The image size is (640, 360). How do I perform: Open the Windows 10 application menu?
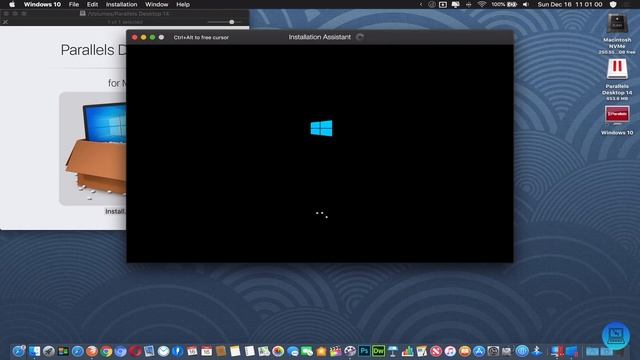(42, 4)
